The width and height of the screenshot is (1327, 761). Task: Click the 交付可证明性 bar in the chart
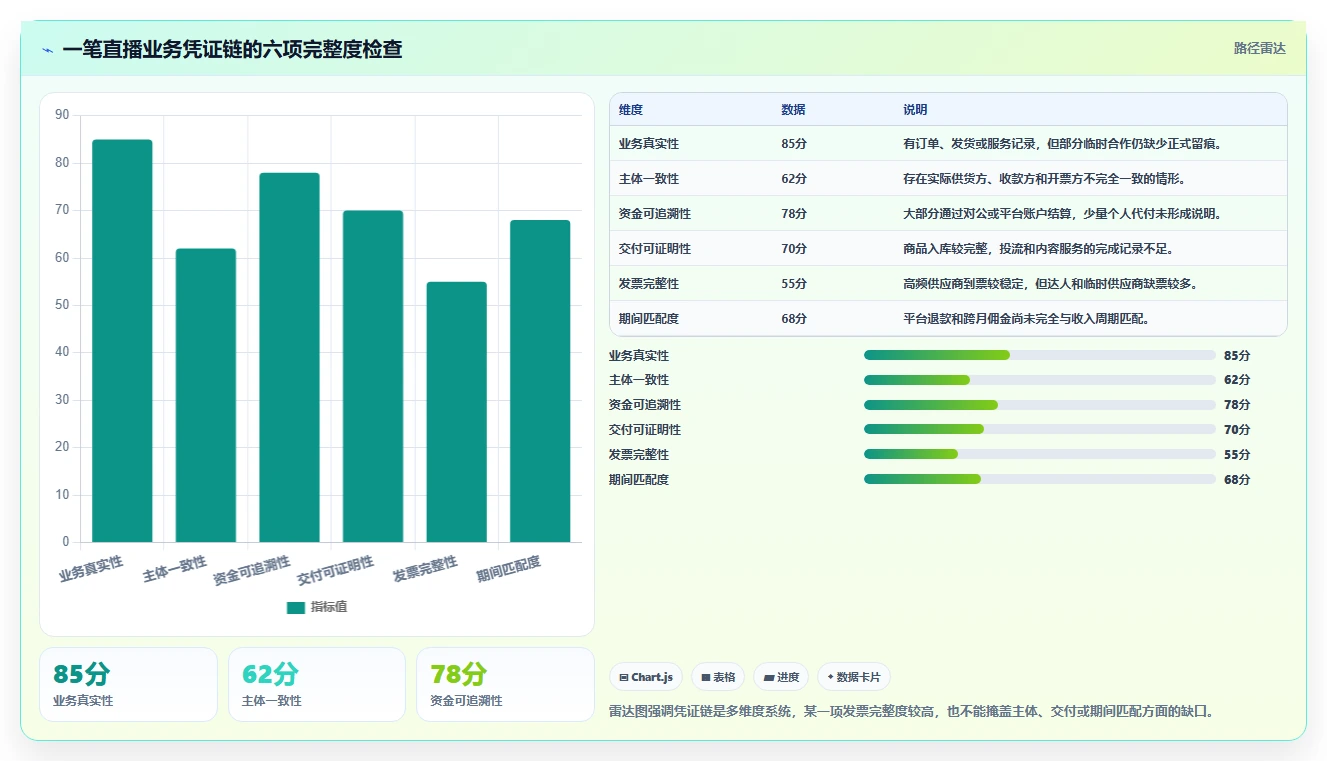(x=373, y=376)
